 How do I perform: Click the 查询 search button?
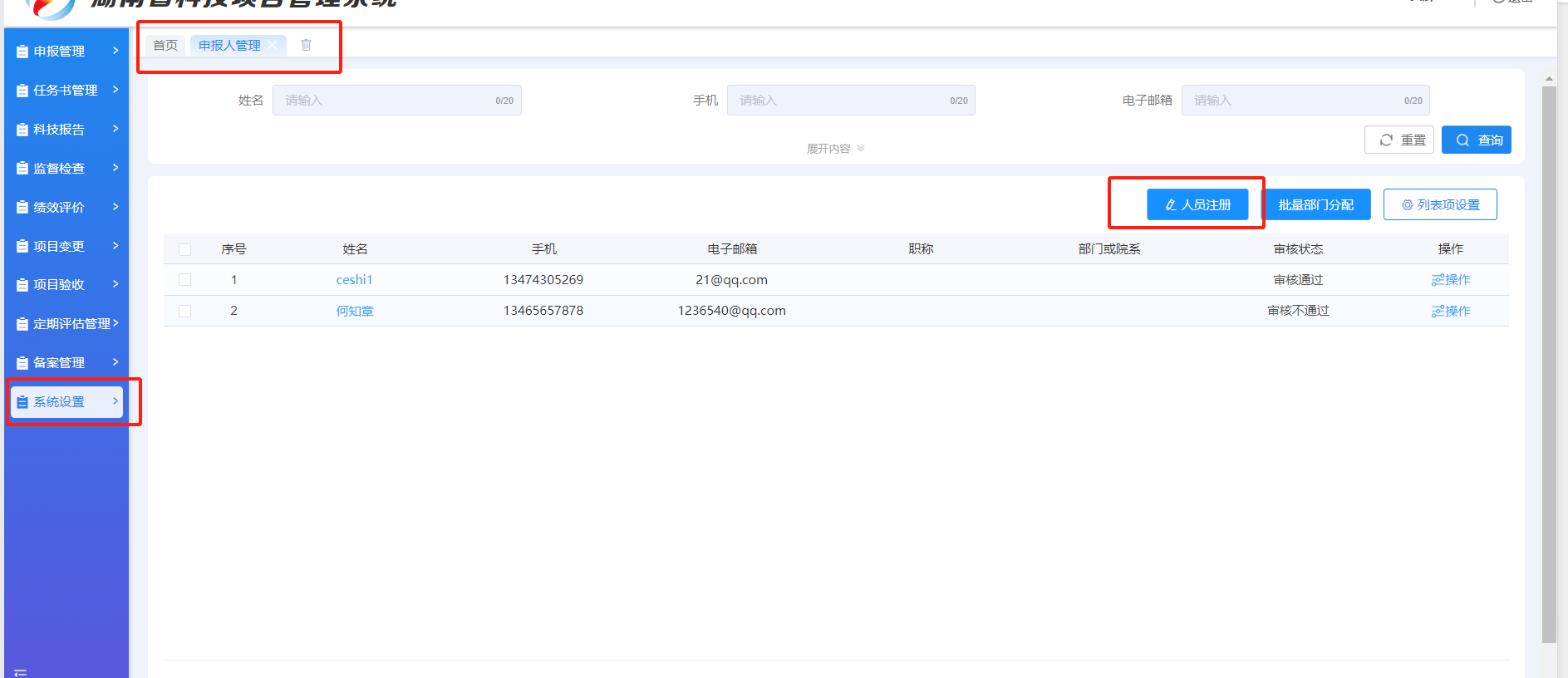(x=1476, y=140)
